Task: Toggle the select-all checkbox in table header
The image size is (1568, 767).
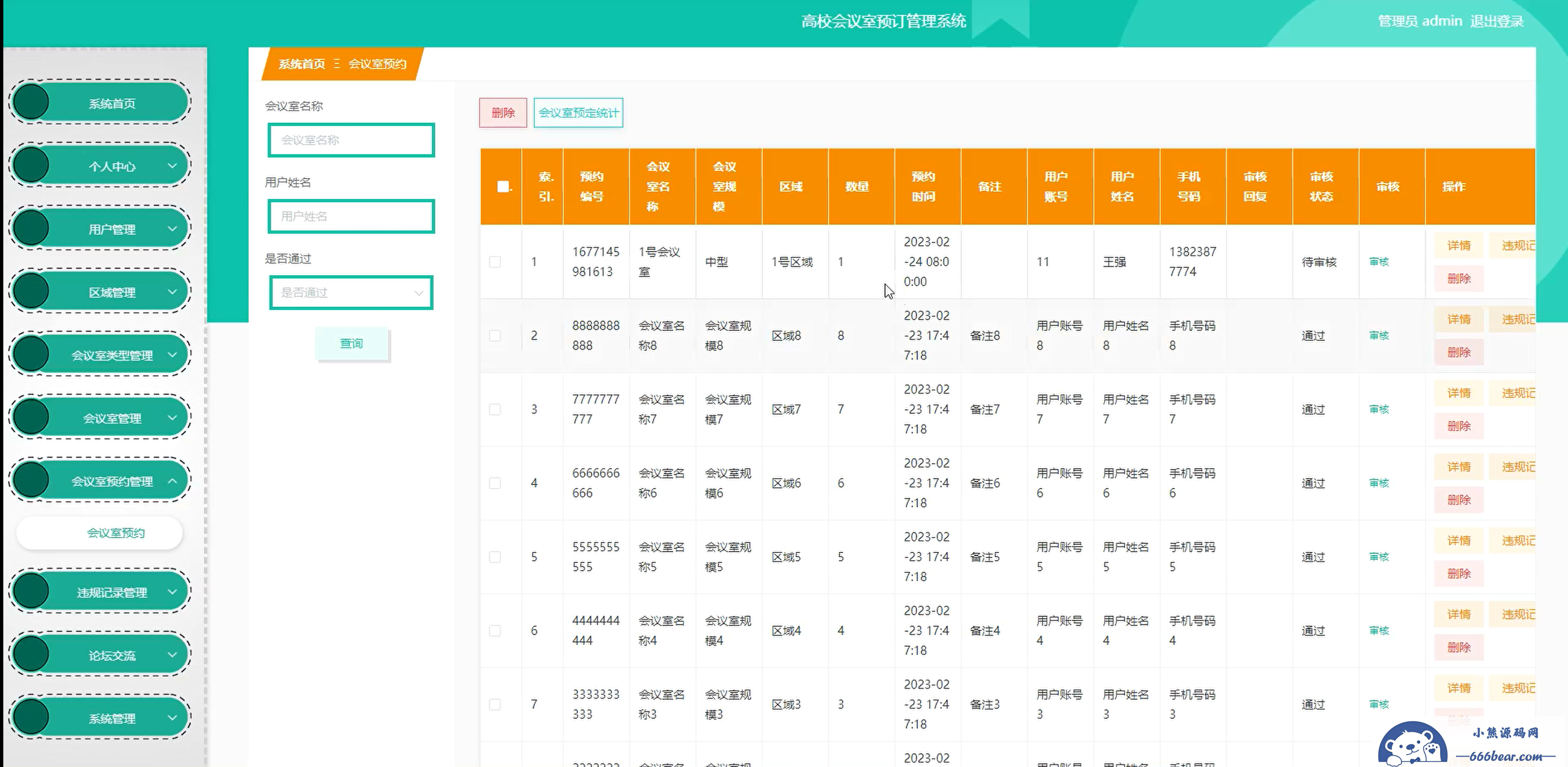Action: [x=503, y=186]
